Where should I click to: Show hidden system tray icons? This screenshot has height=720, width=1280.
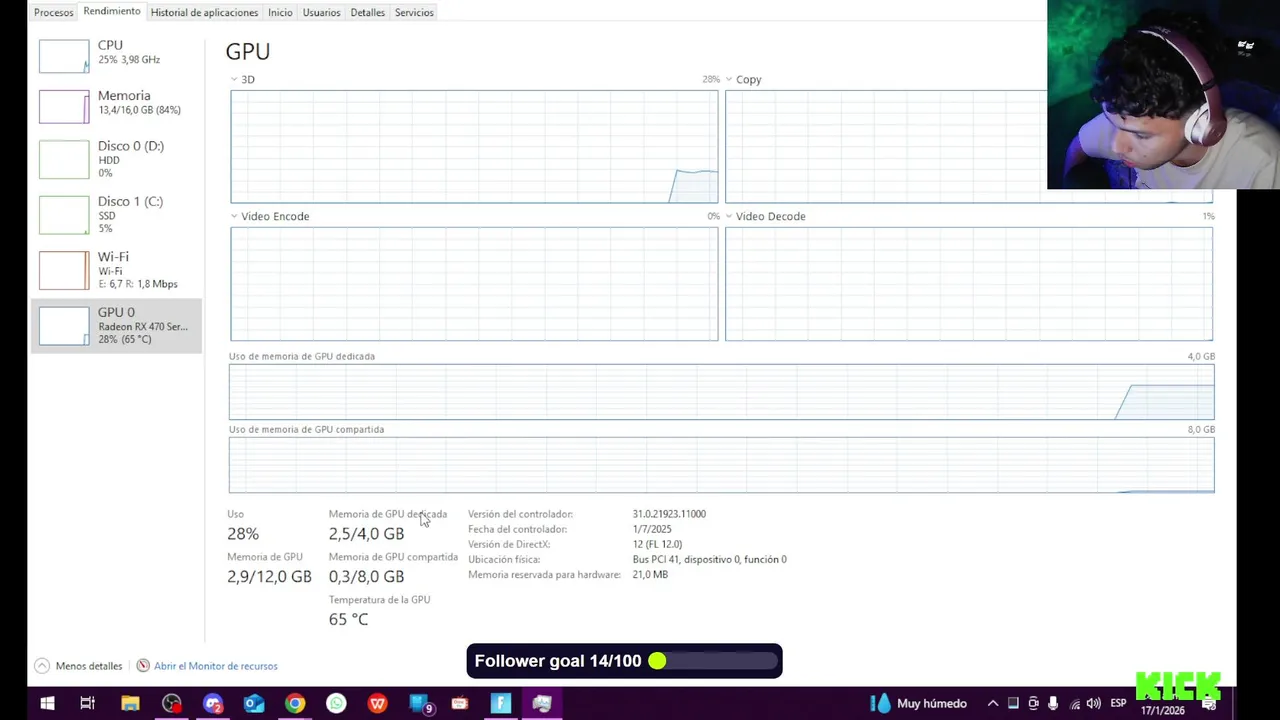coord(993,704)
